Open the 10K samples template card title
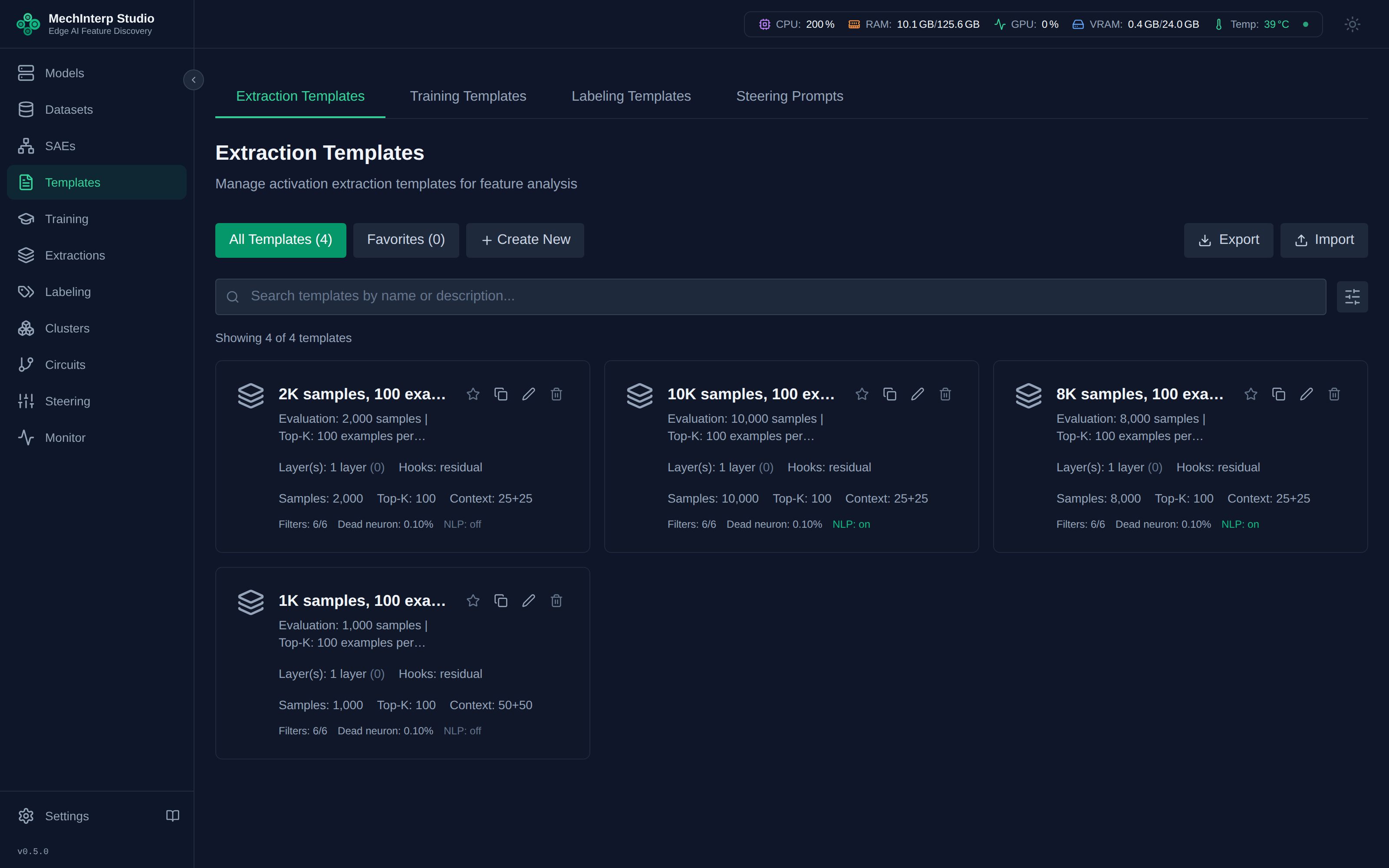Screen dimensions: 1389x868 pos(751,394)
